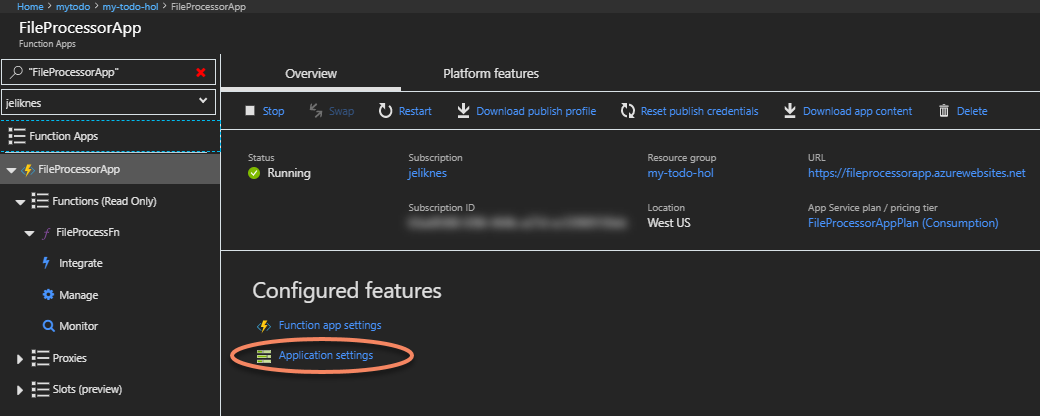Click the Function app settings bolt icon
Image resolution: width=1040 pixels, height=416 pixels.
click(x=264, y=326)
